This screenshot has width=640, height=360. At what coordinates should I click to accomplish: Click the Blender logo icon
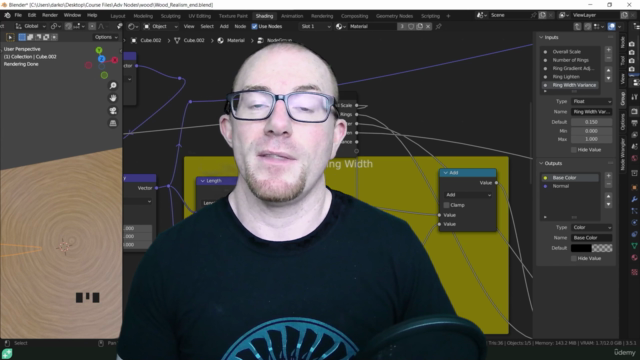click(x=7, y=15)
